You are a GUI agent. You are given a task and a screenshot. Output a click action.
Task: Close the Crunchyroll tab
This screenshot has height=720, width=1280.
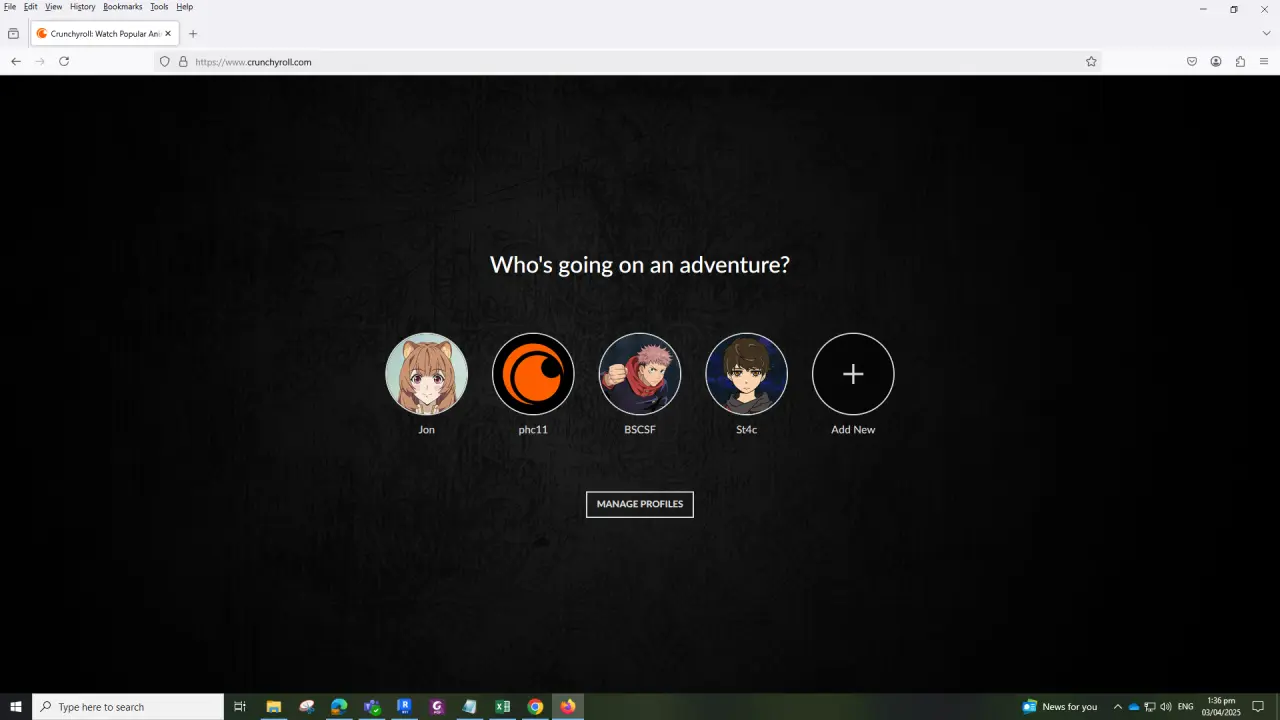tap(168, 33)
